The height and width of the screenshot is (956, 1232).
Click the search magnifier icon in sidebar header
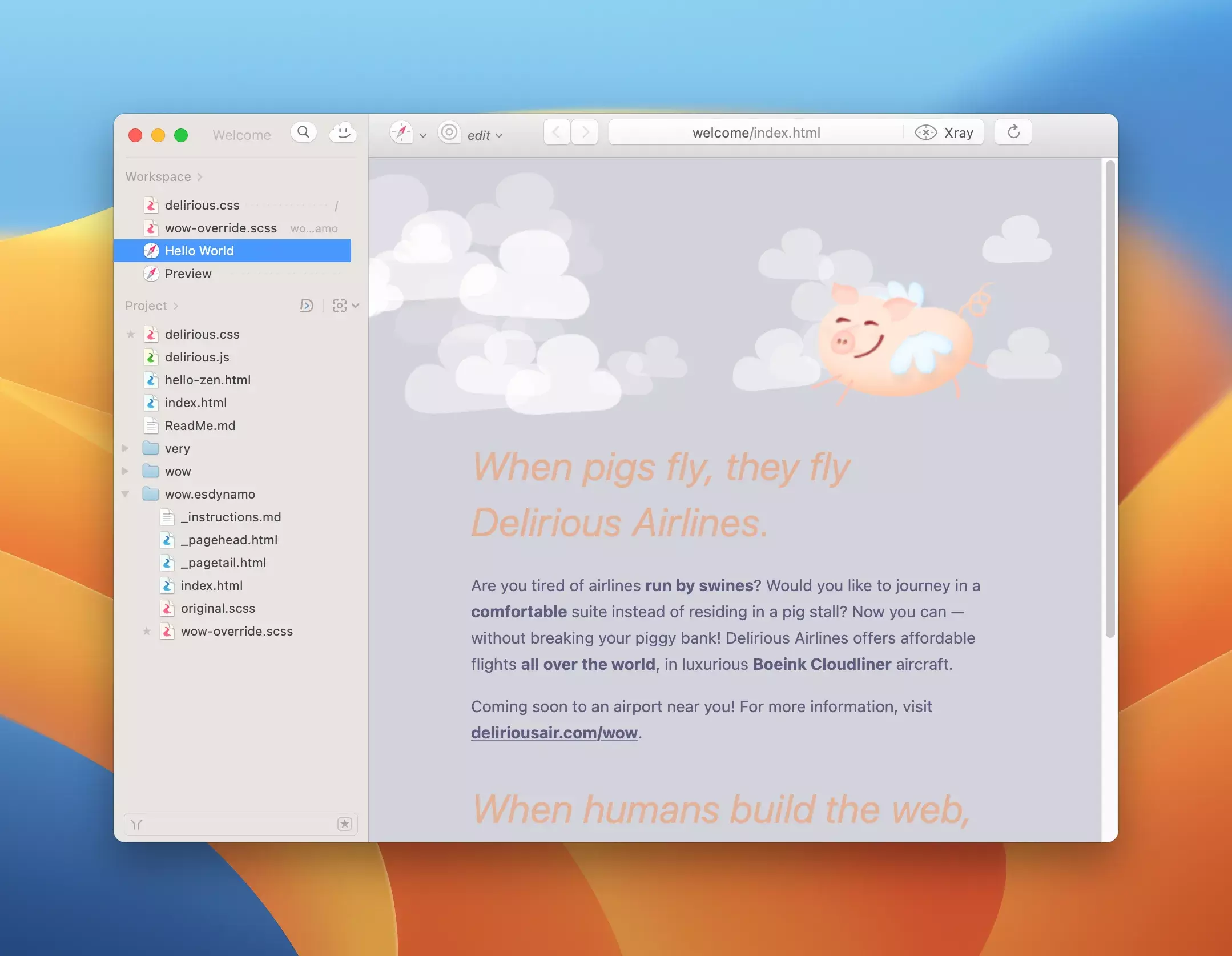tap(303, 132)
